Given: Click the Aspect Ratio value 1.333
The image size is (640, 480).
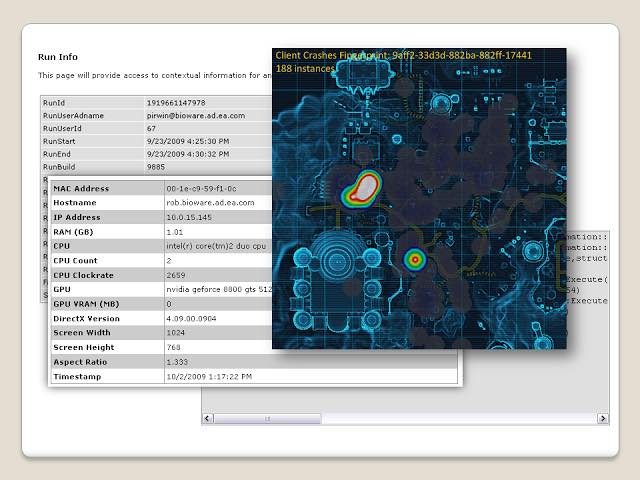Looking at the screenshot, I should pyautogui.click(x=176, y=361).
